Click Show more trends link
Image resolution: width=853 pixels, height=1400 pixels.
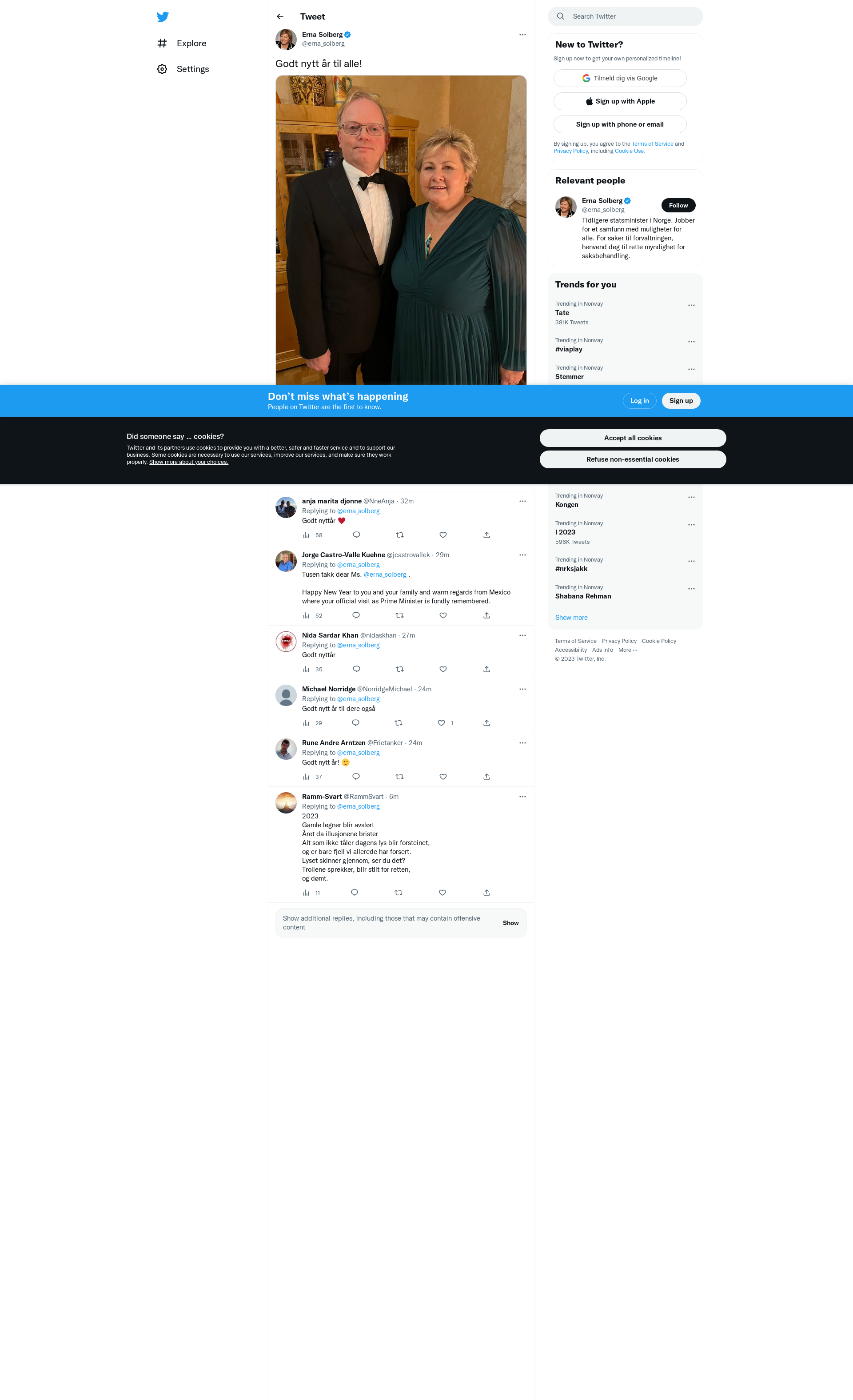click(x=571, y=618)
